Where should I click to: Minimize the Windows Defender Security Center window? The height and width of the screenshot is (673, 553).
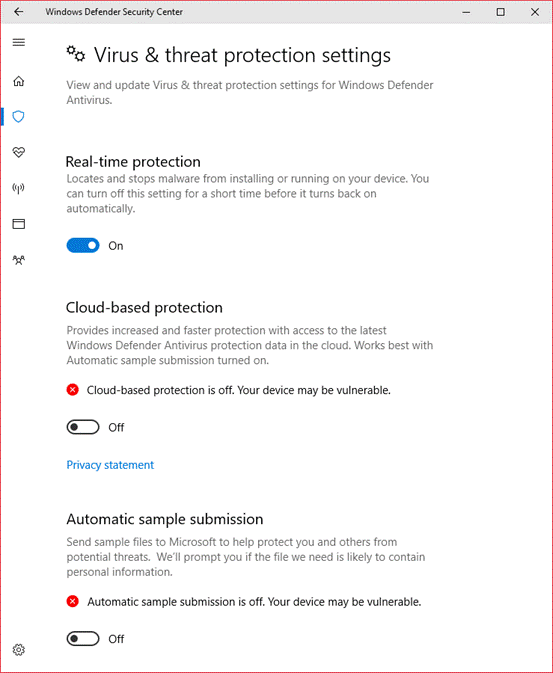point(466,12)
